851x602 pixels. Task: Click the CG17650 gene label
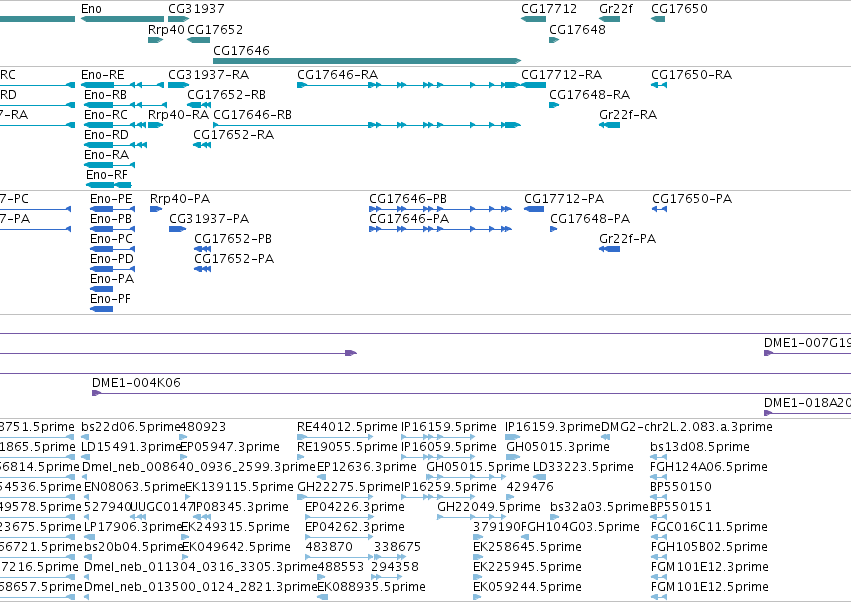tap(679, 9)
